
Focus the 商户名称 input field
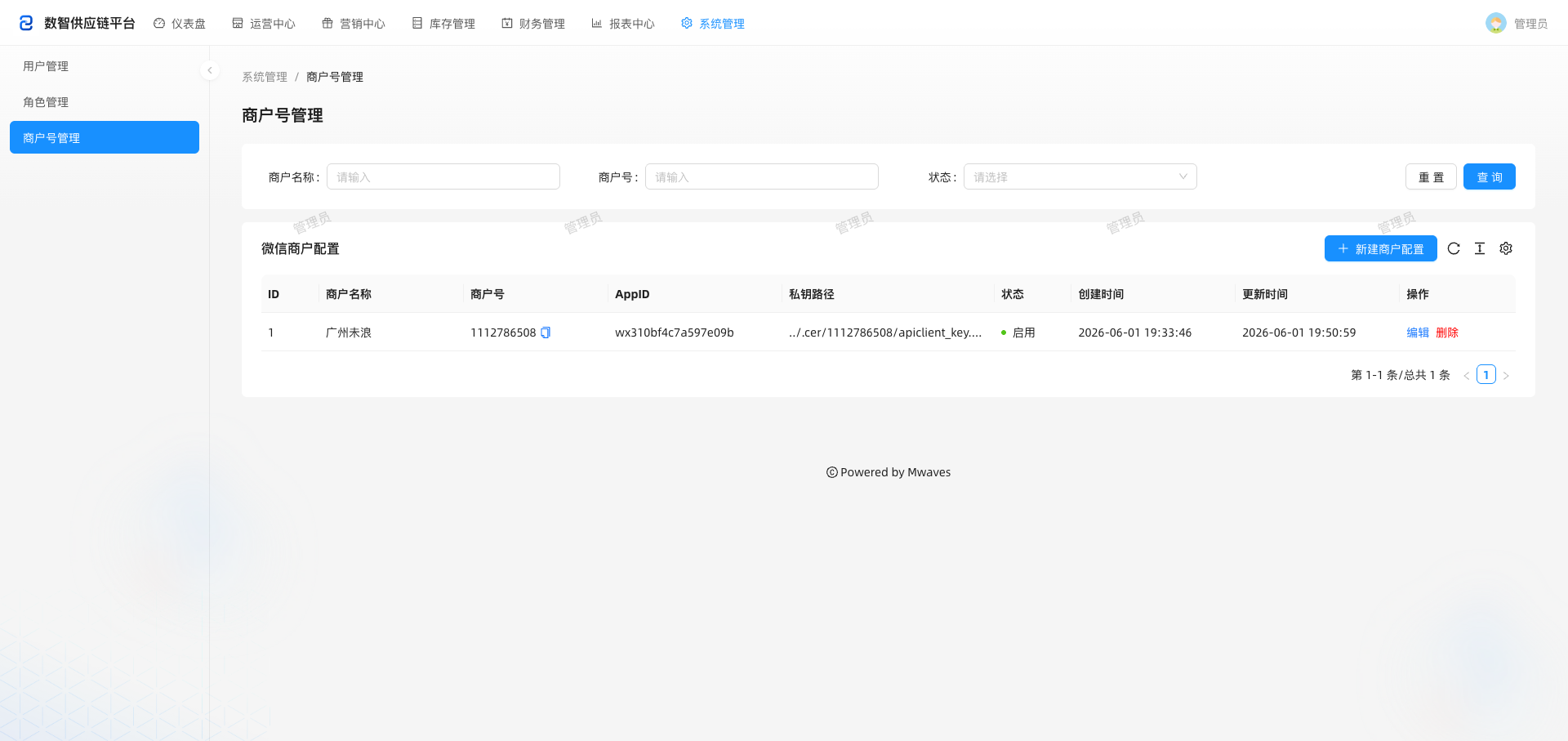443,176
